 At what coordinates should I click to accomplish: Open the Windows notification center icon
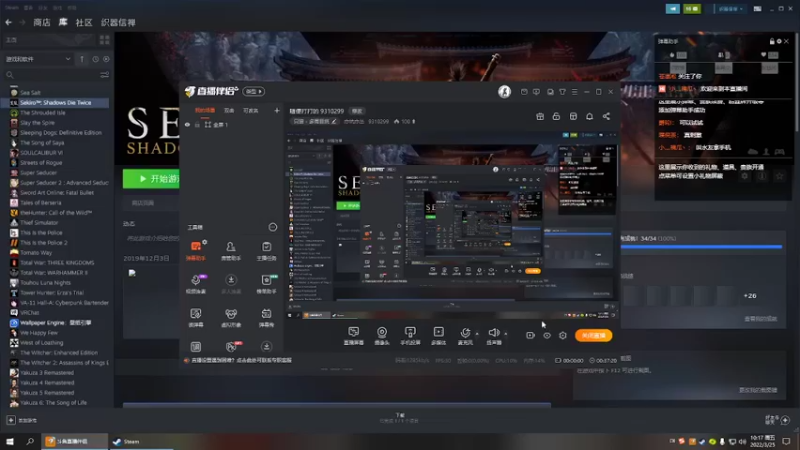[x=786, y=441]
